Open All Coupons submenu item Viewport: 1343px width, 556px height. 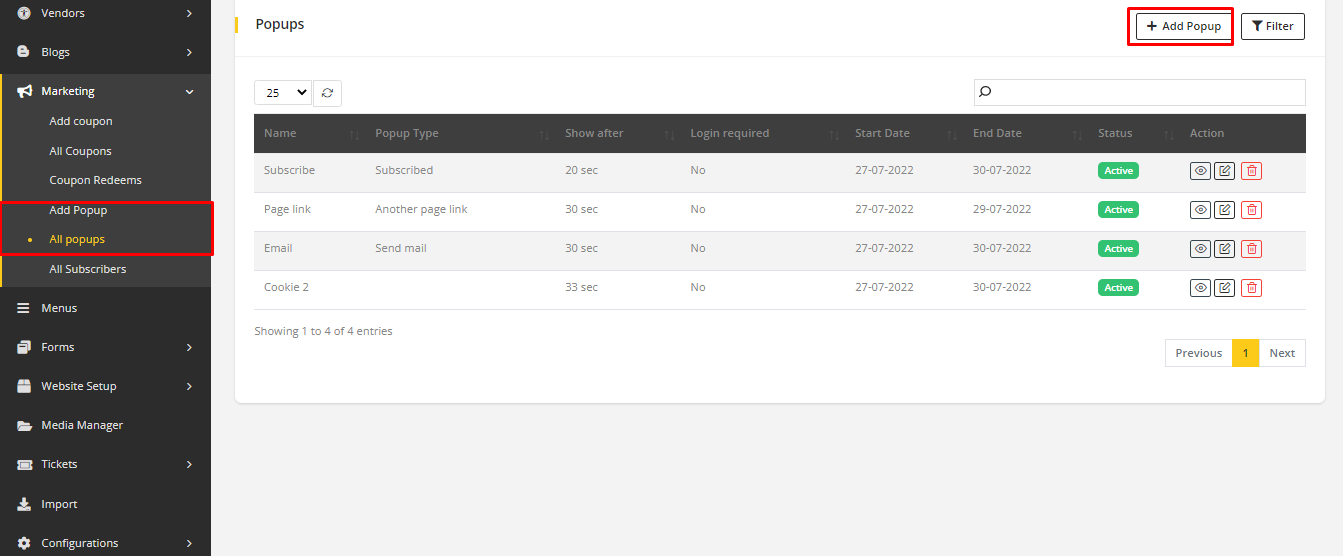(x=80, y=151)
